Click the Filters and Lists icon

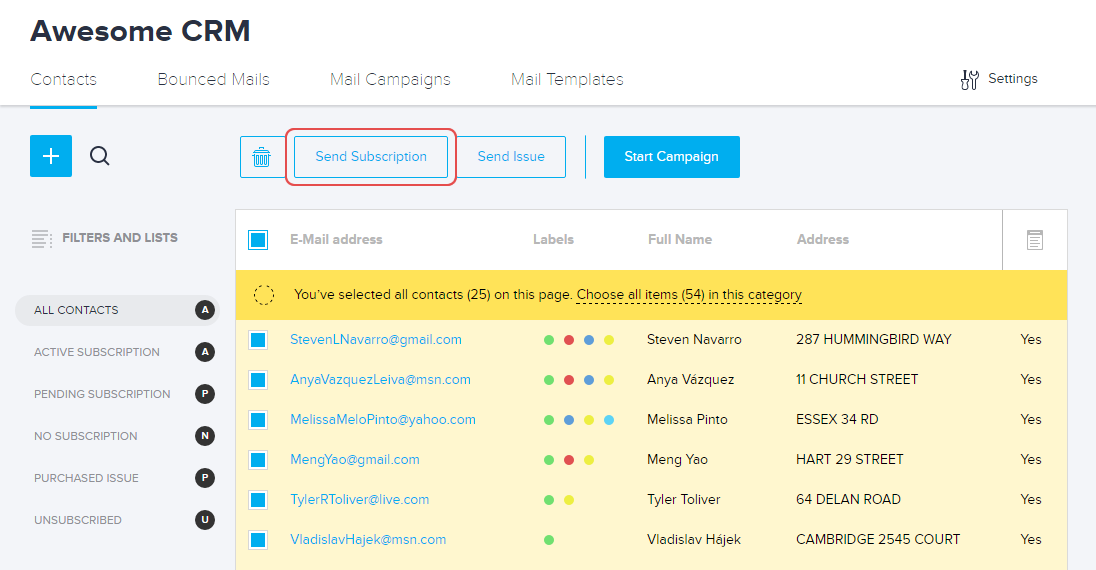point(41,239)
